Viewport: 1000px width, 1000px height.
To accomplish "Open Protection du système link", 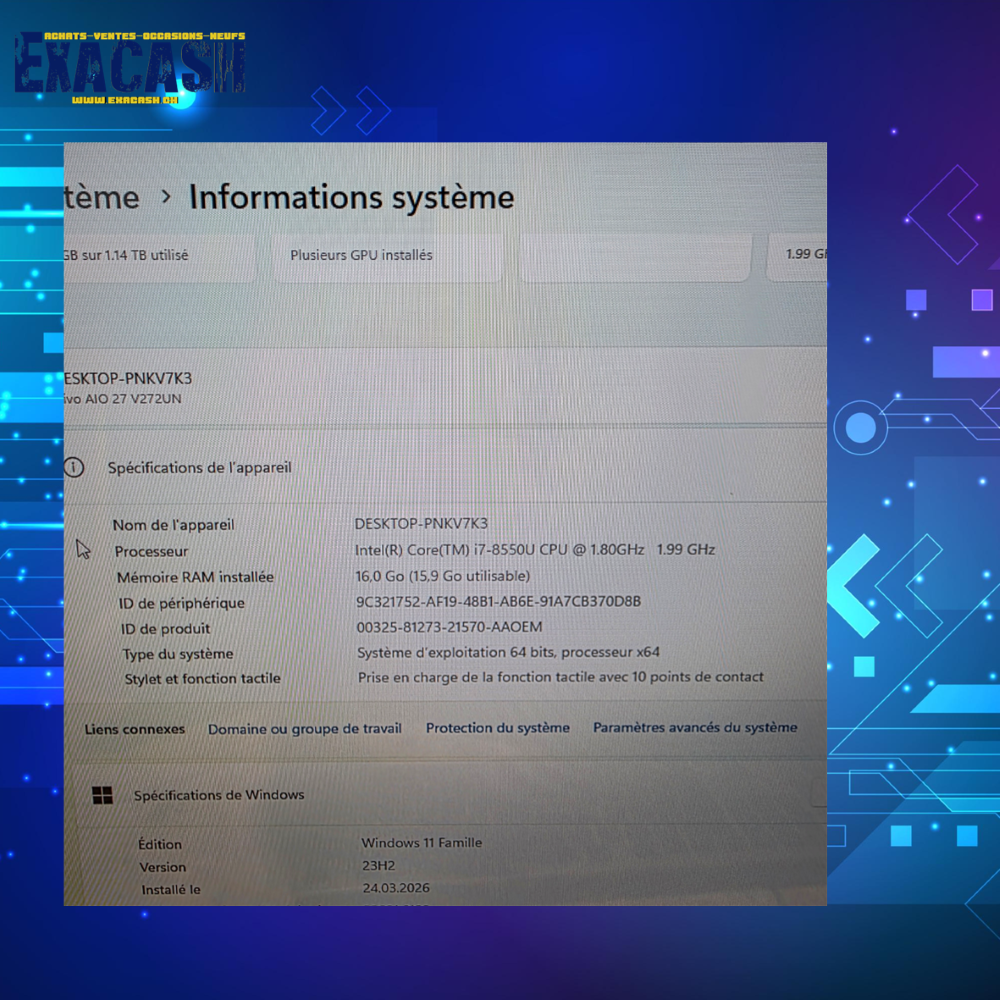I will 497,728.
